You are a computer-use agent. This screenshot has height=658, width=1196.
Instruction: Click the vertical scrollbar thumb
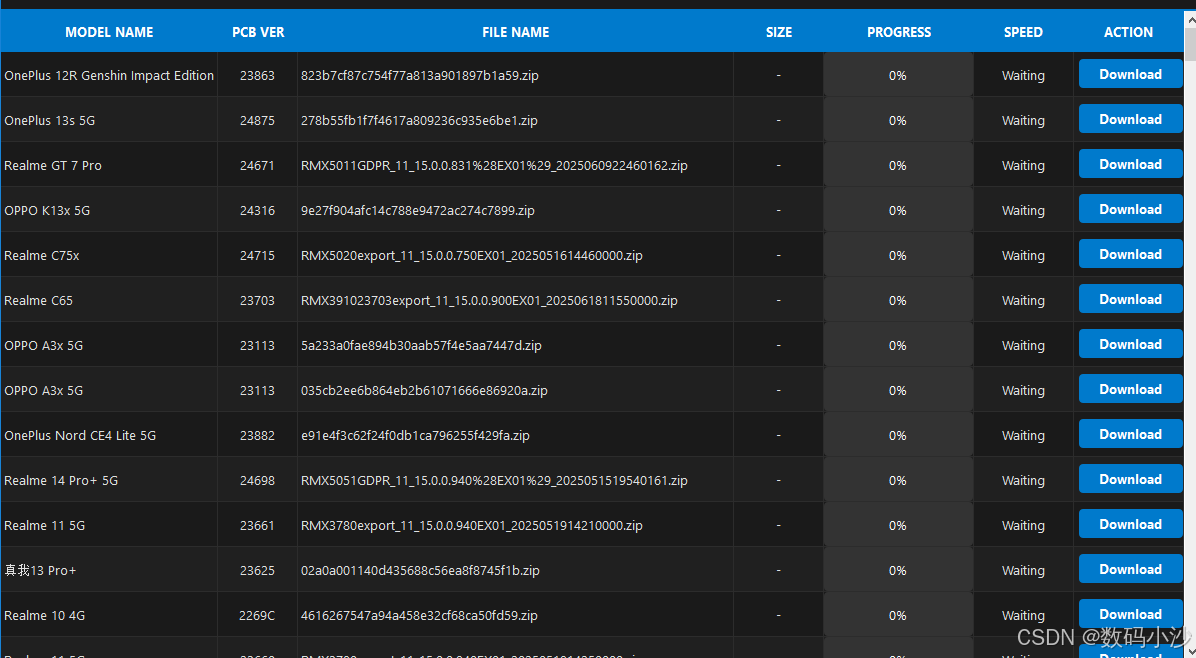(x=1190, y=44)
